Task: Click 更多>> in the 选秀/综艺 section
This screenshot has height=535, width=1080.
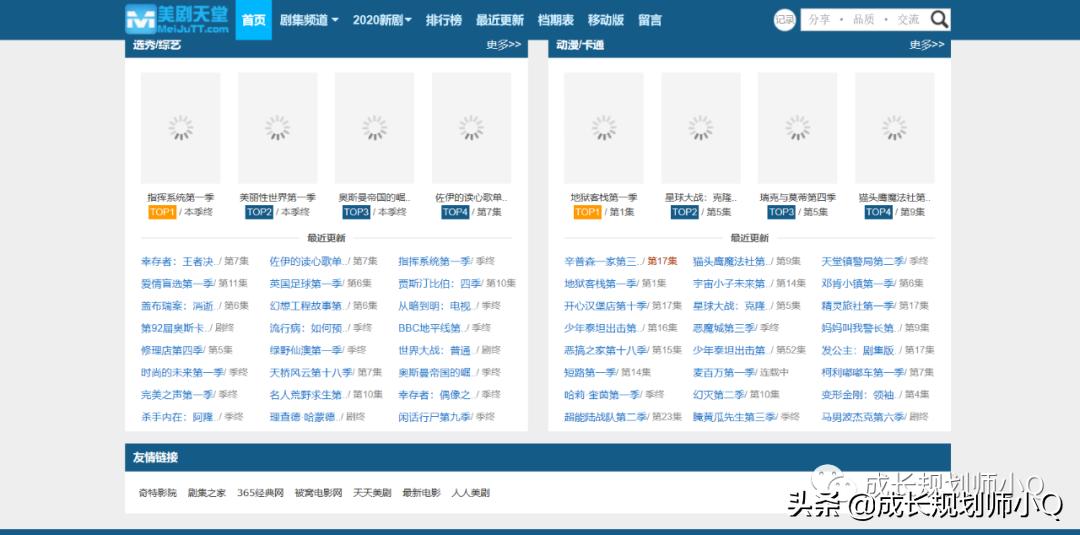Action: pos(503,45)
